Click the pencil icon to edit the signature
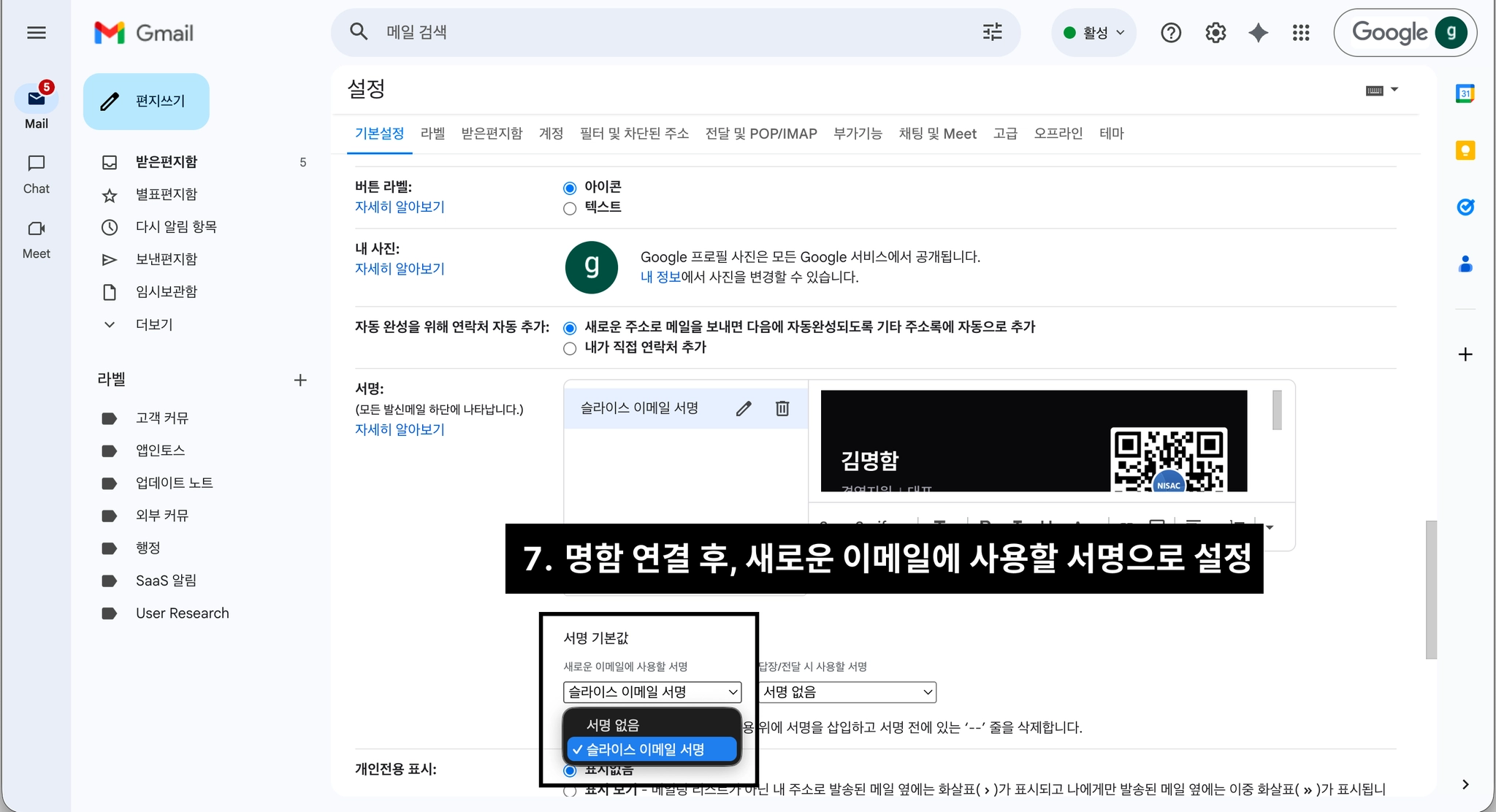Image resolution: width=1496 pixels, height=812 pixels. coord(744,409)
